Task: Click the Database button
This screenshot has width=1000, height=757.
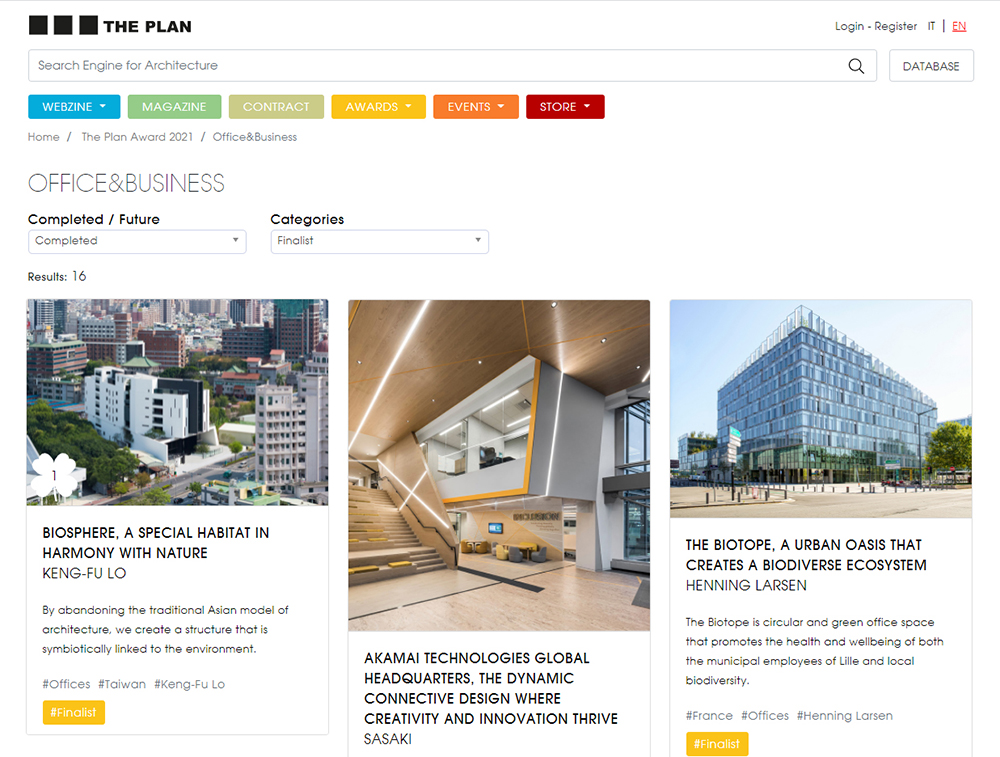Action: click(931, 66)
